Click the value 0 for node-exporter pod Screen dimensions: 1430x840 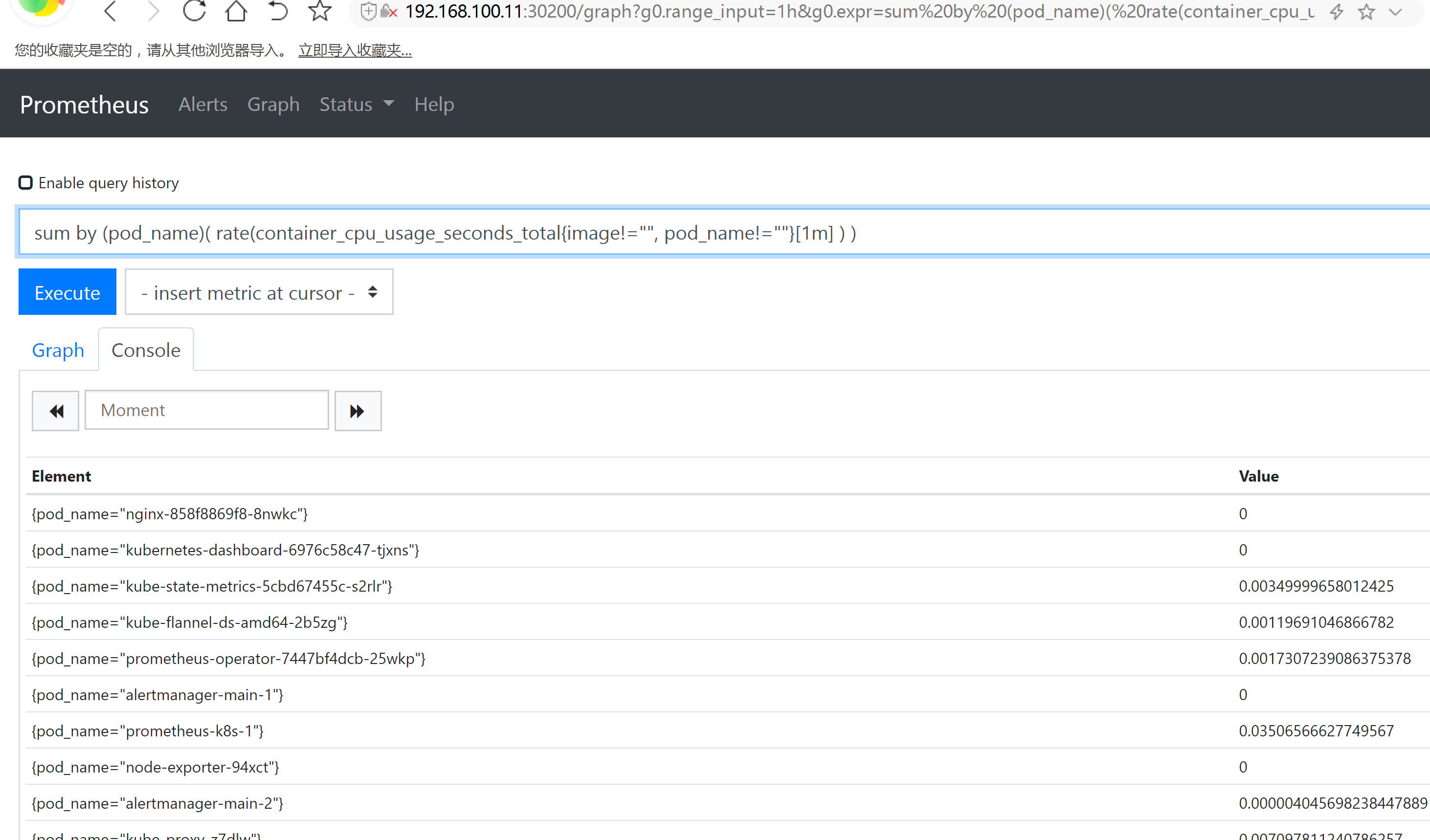[x=1243, y=768]
